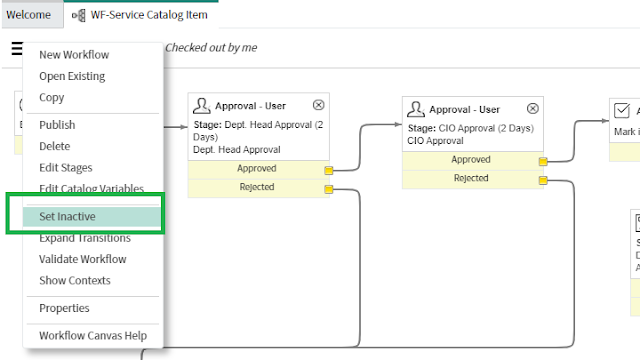Click the user icon on CIO Approval activity
This screenshot has height=360, width=640.
click(x=416, y=109)
